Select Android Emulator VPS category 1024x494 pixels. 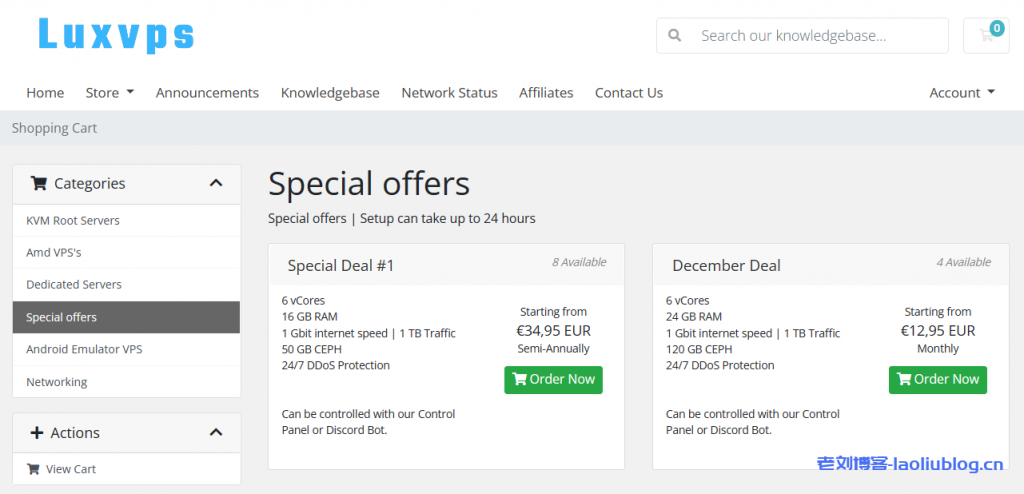pyautogui.click(x=126, y=350)
